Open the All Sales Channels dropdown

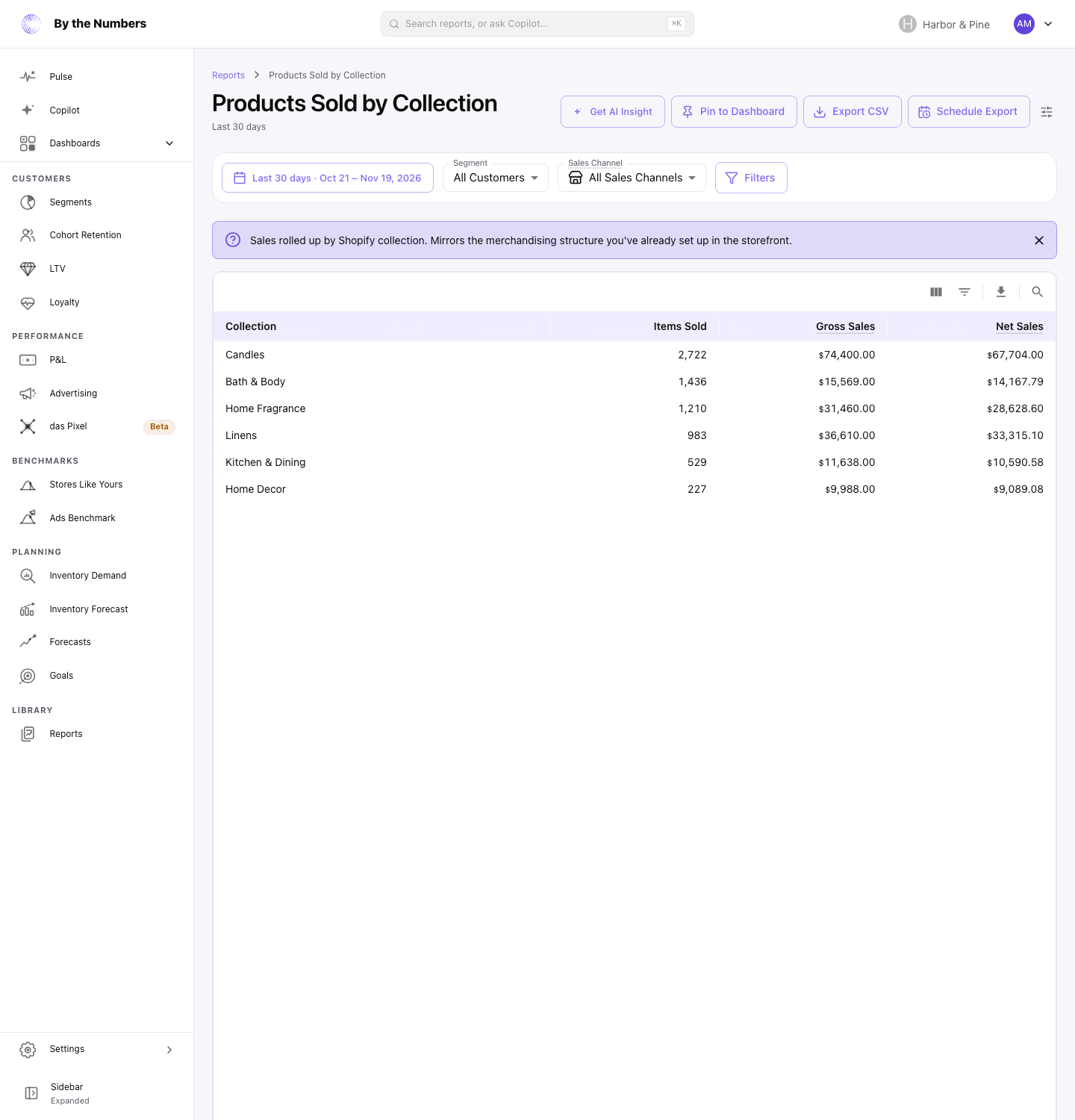tap(632, 178)
